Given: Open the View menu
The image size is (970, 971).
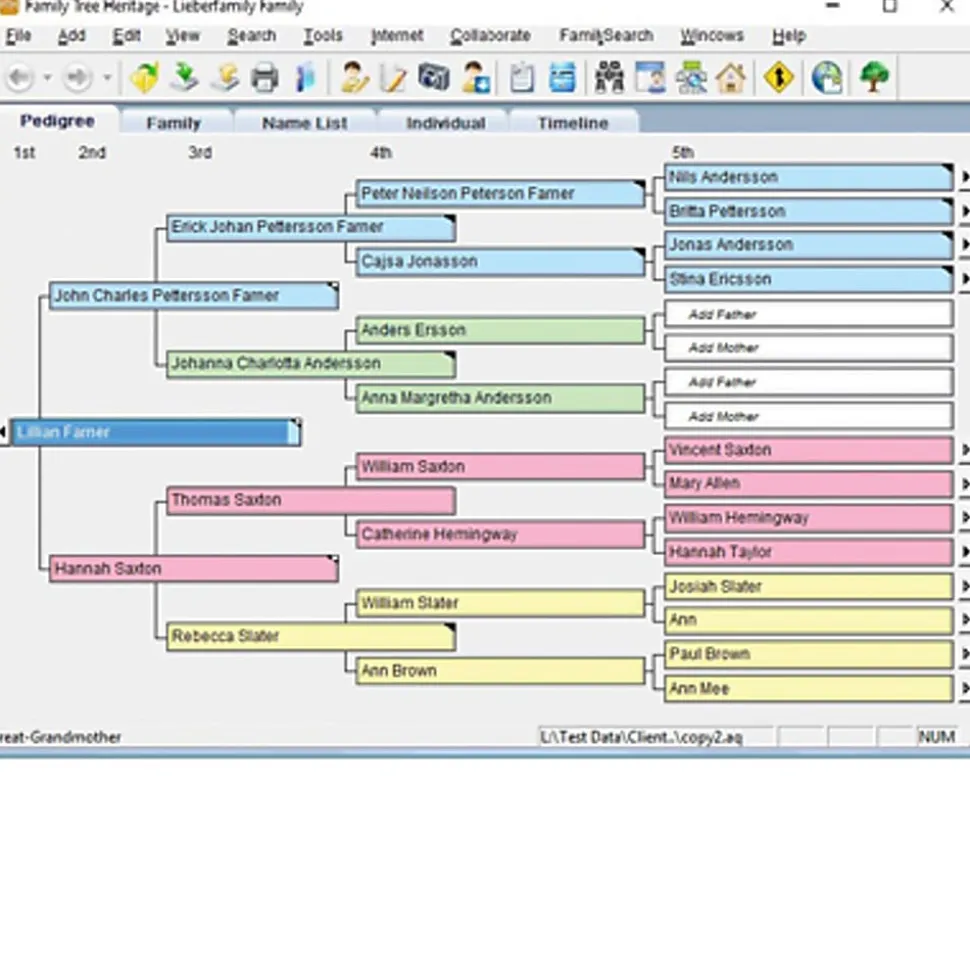Looking at the screenshot, I should click(x=183, y=36).
